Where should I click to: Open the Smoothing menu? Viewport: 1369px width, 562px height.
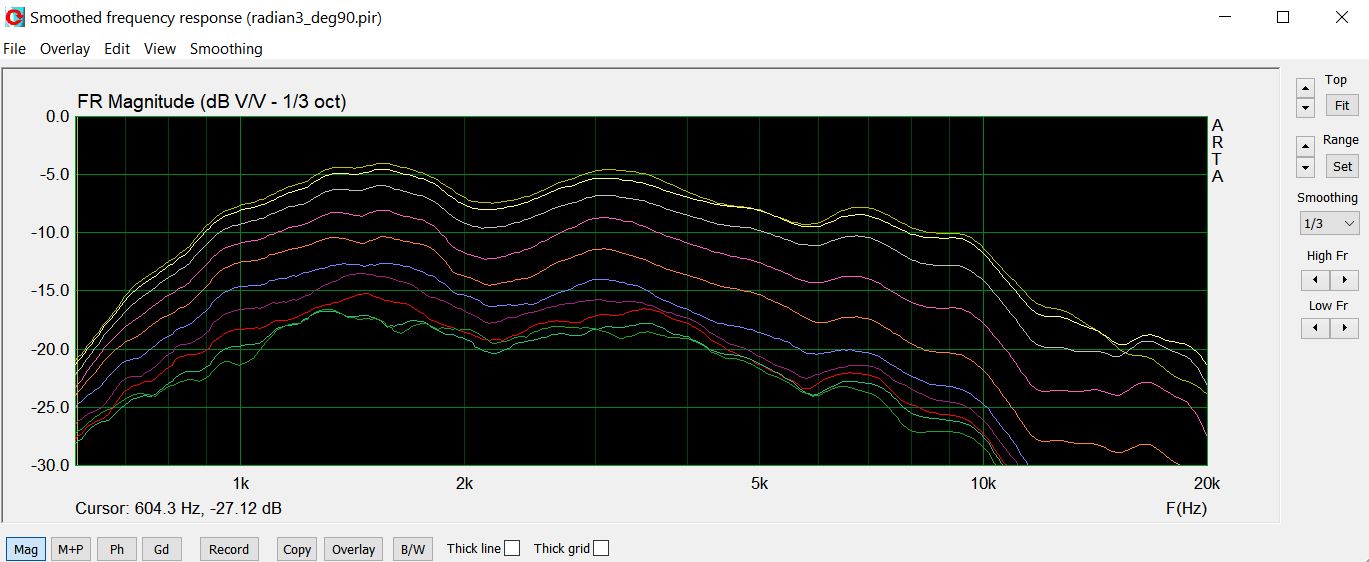(226, 48)
